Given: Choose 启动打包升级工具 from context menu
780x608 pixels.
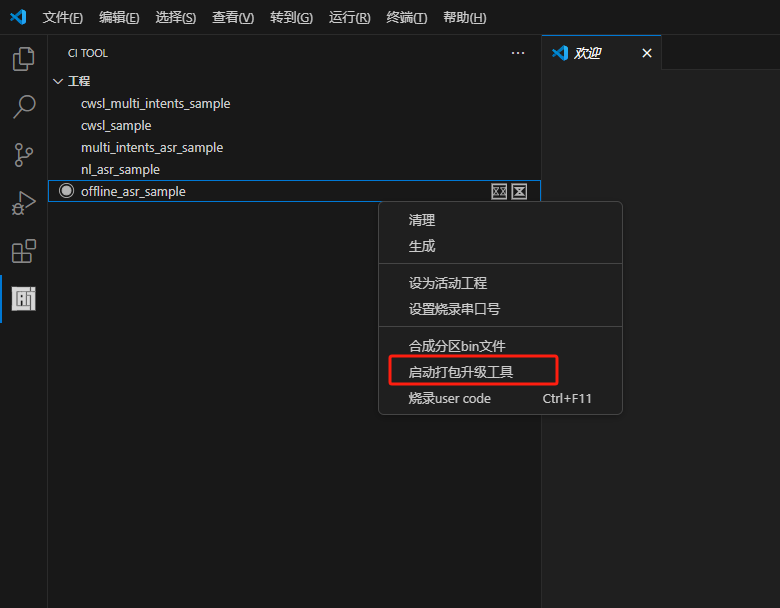Looking at the screenshot, I should pos(460,372).
